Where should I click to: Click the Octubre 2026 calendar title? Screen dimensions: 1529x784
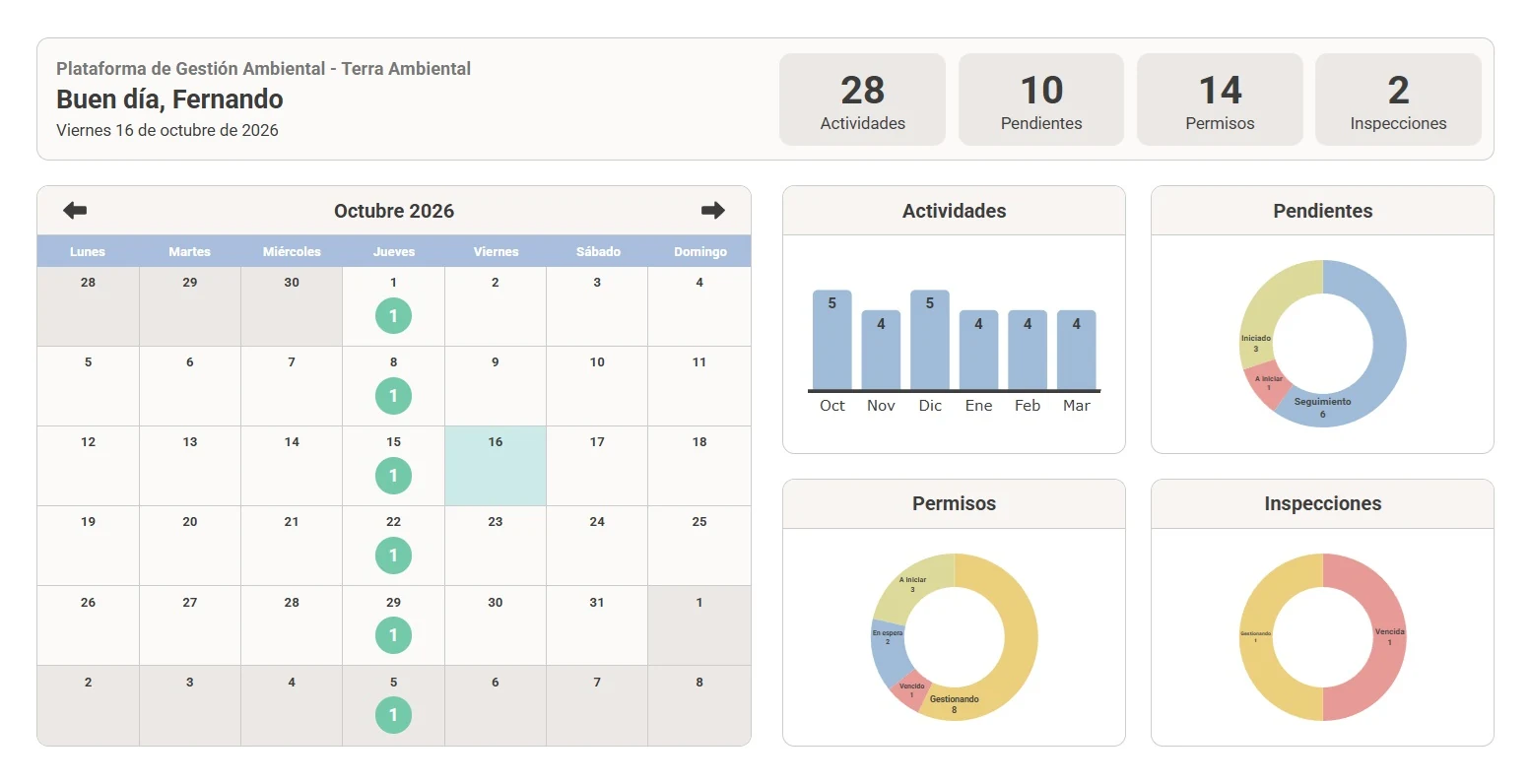(394, 211)
